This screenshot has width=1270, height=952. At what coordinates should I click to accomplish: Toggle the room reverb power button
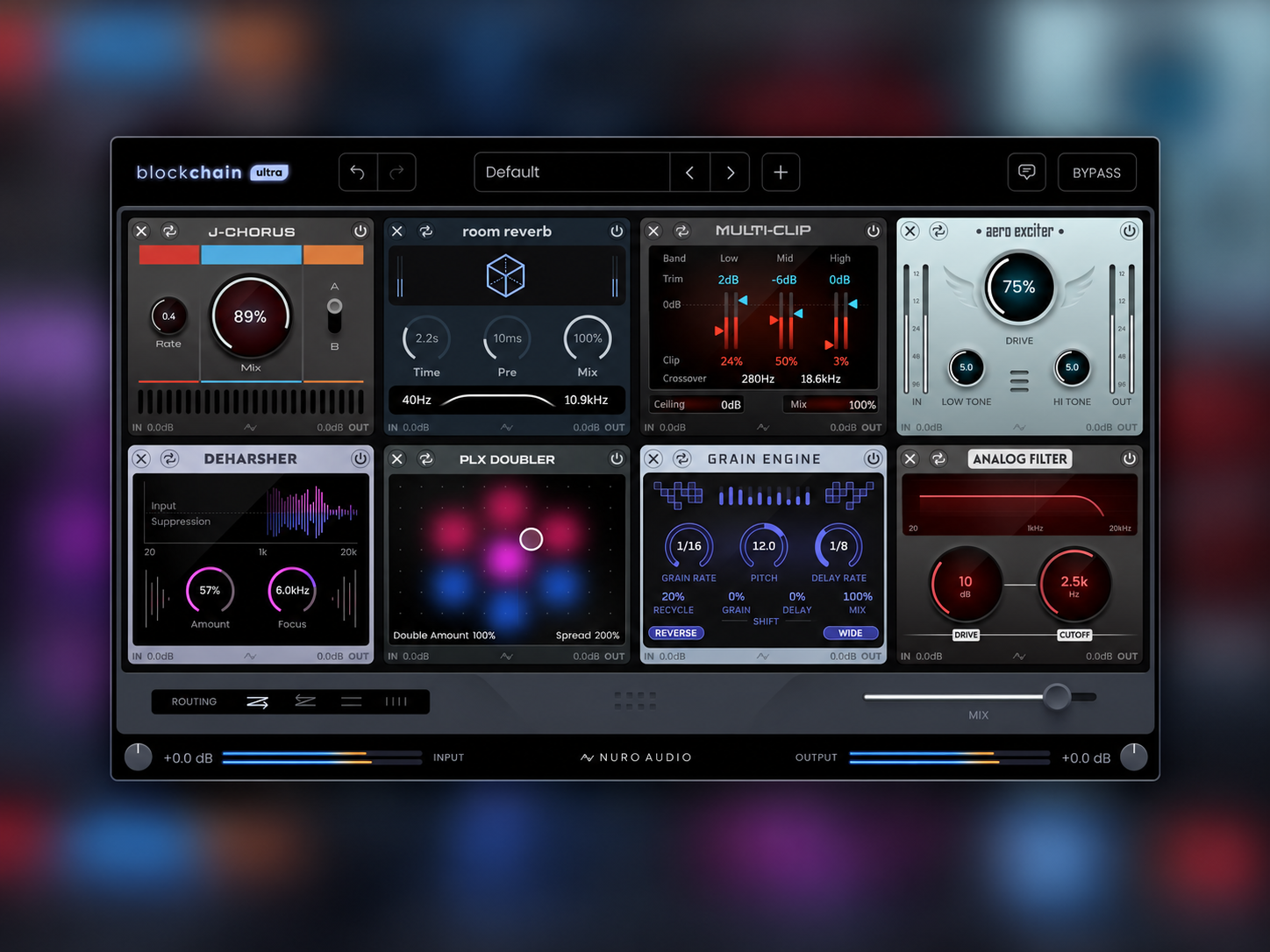click(617, 231)
